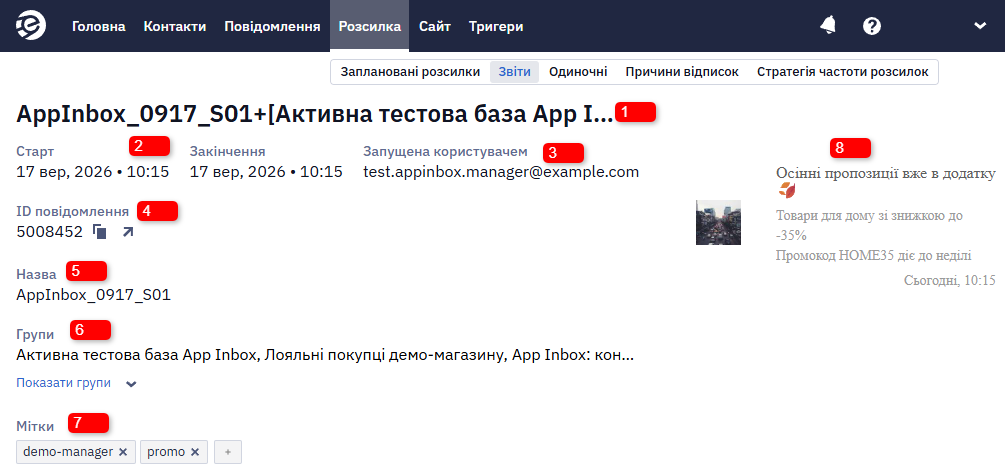Image resolution: width=1005 pixels, height=475 pixels.
Task: Click the ID повідомлення label
Action: pyautogui.click(x=72, y=211)
